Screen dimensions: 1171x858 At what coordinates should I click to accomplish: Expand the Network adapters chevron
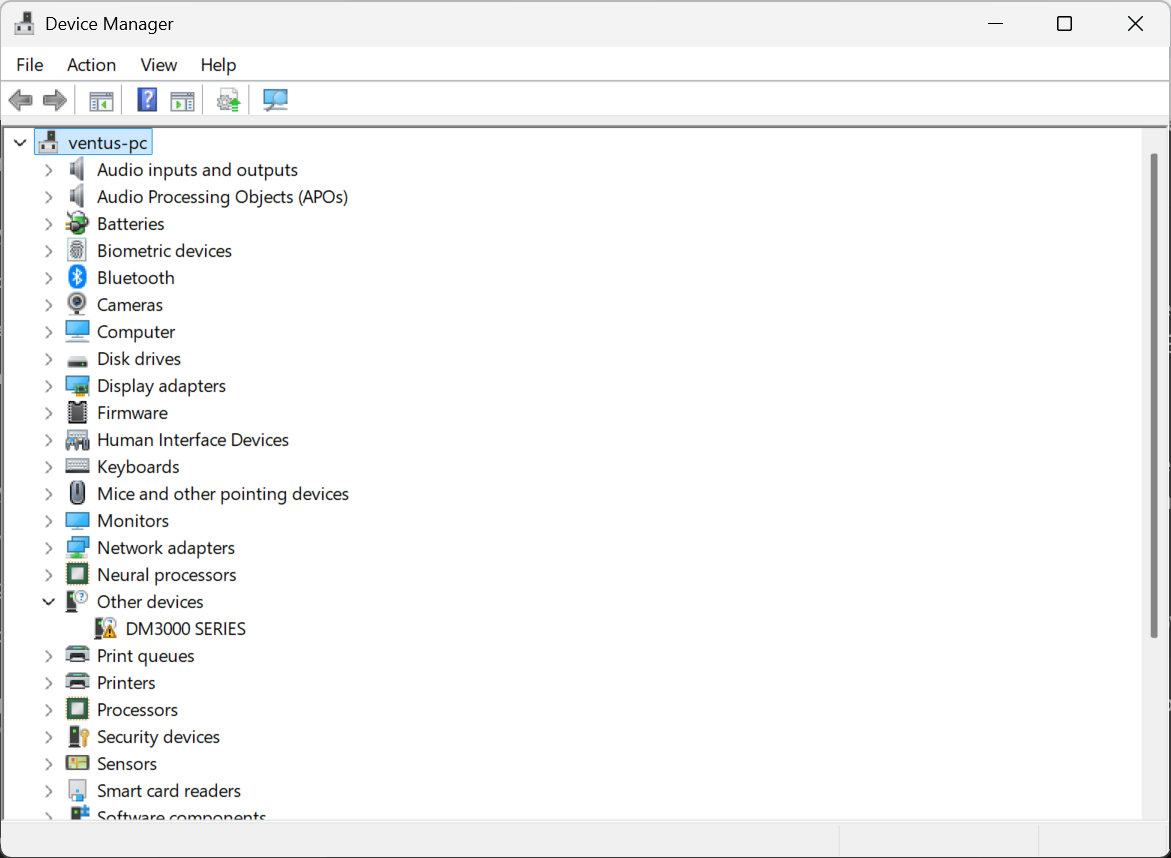point(49,548)
